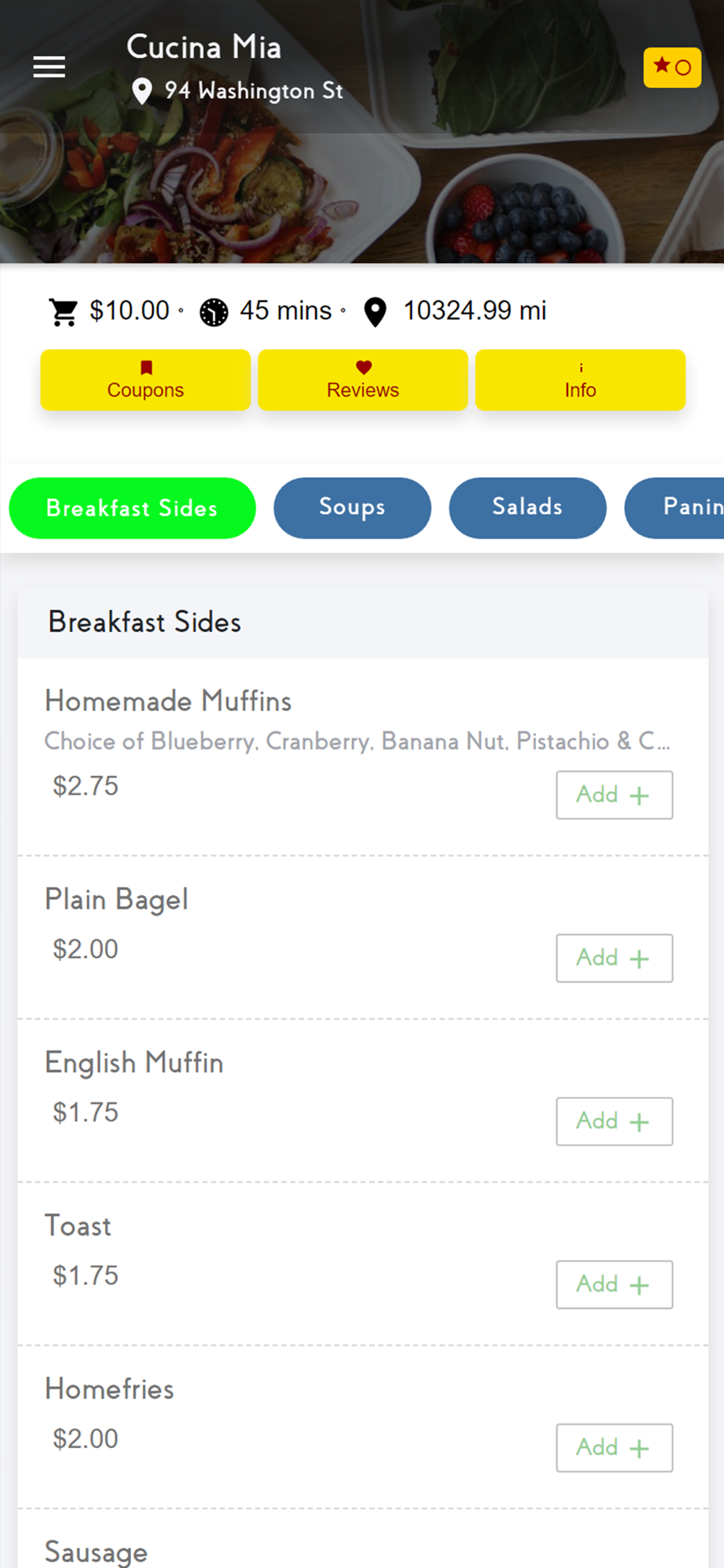The width and height of the screenshot is (724, 1568).
Task: Click the shopping cart minimum icon
Action: tap(63, 311)
